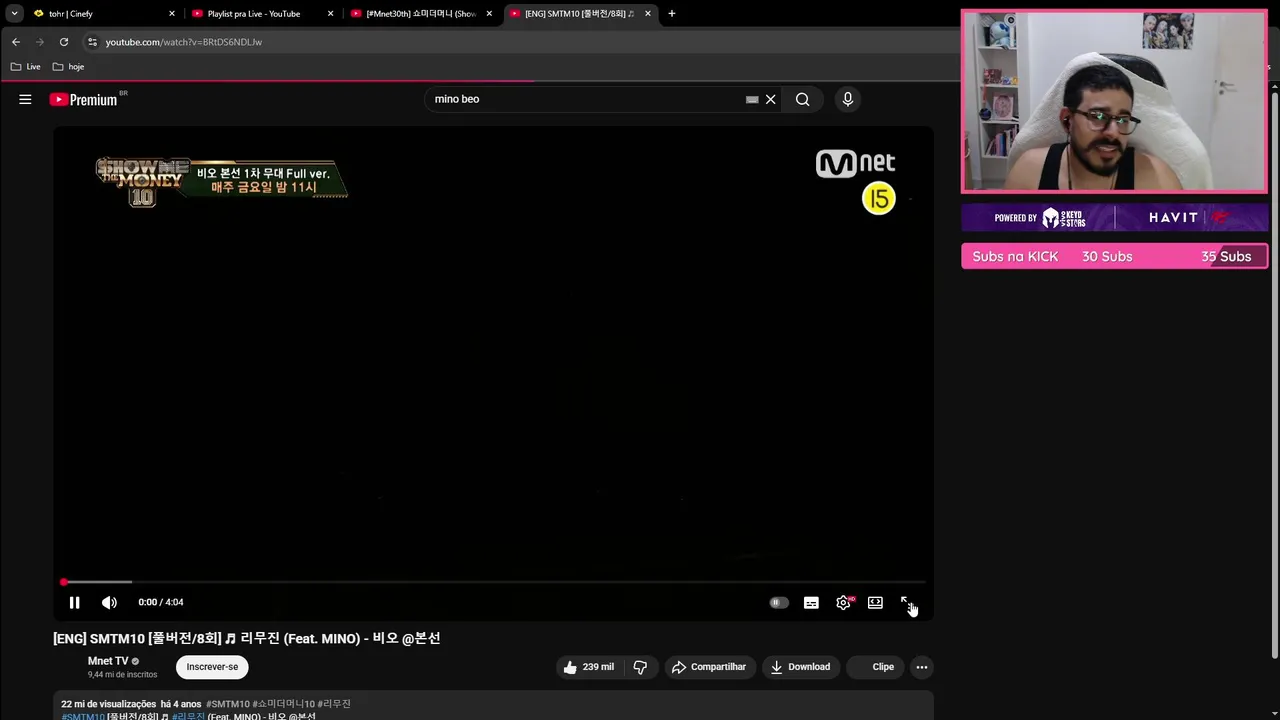The image size is (1280, 720).
Task: Go forward in browser history
Action: [x=40, y=42]
